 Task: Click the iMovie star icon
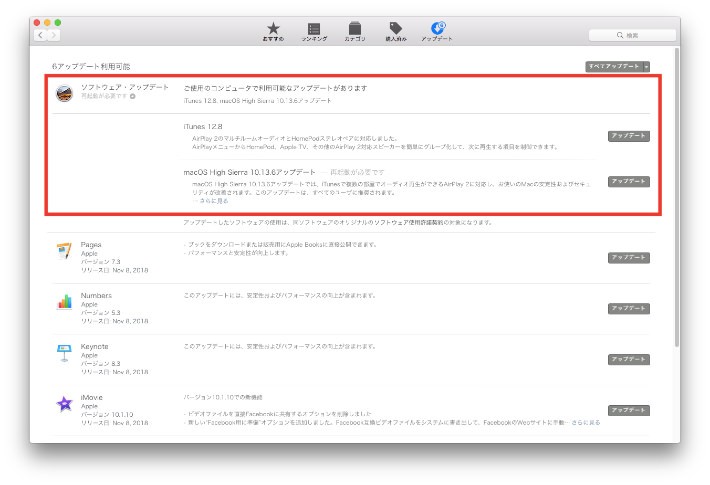coord(64,403)
